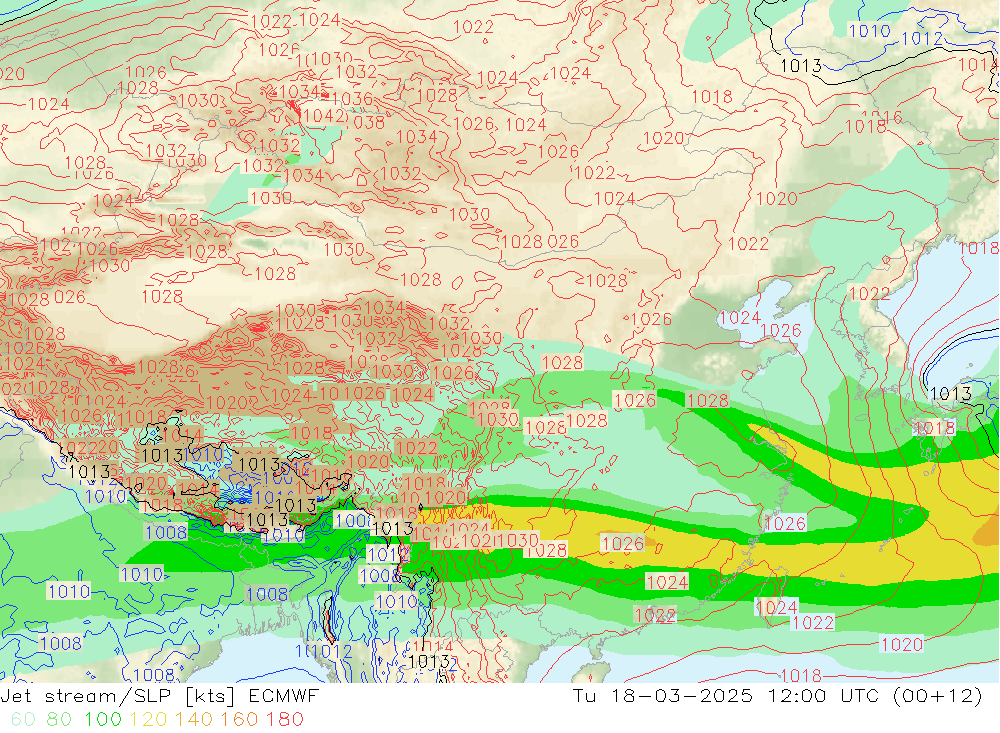
Task: Click the 1036 isobar label
Action: pos(352,98)
